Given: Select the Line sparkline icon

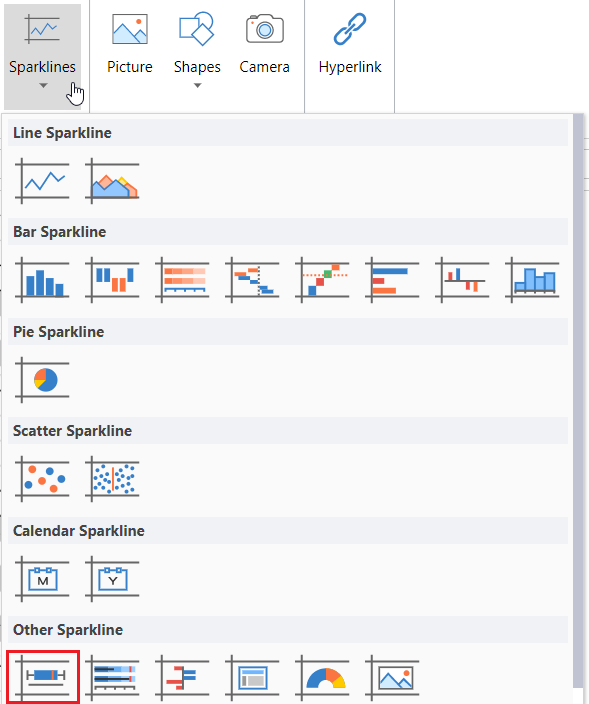Looking at the screenshot, I should pos(42,181).
